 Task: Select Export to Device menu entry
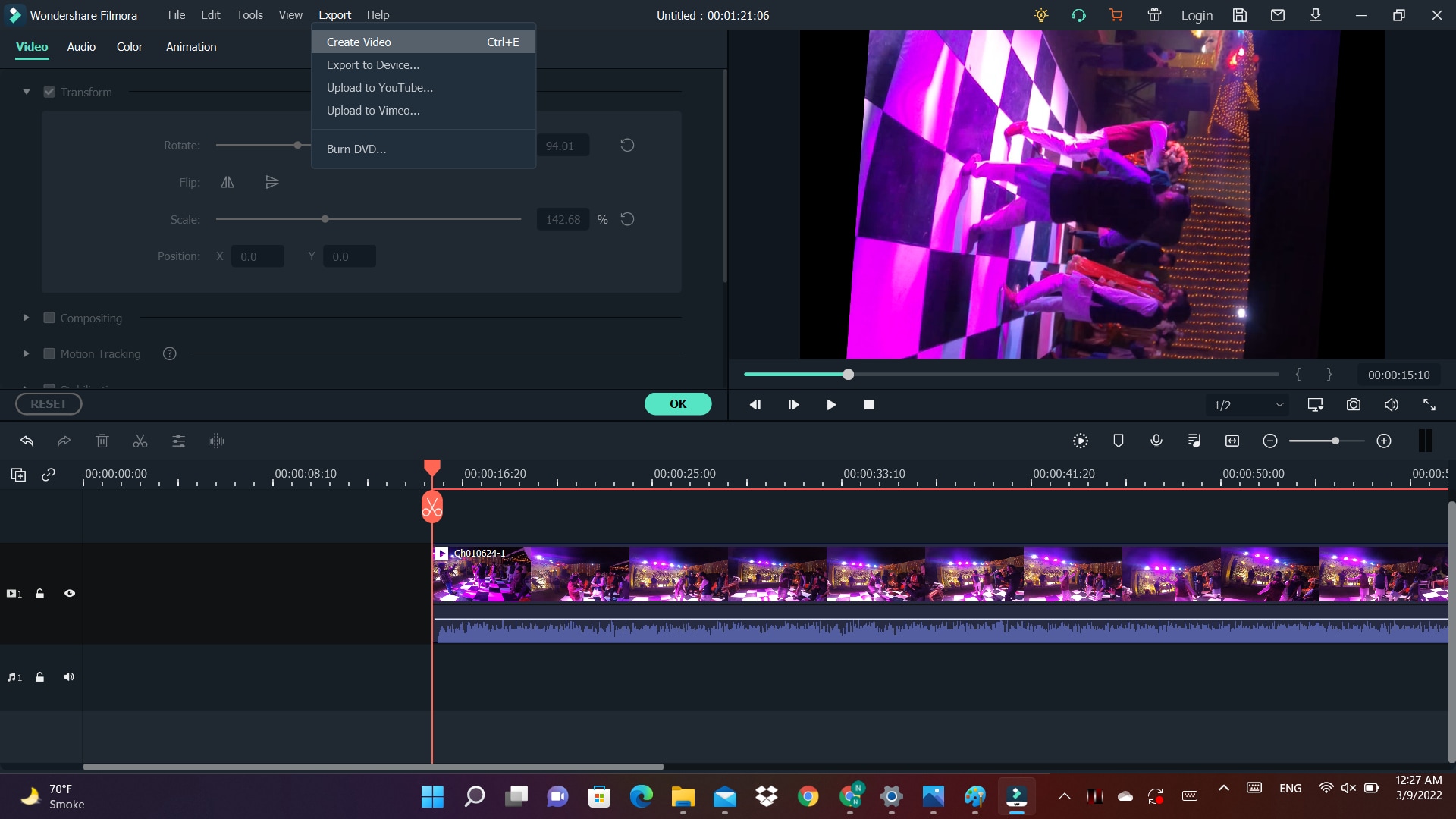coord(423,65)
